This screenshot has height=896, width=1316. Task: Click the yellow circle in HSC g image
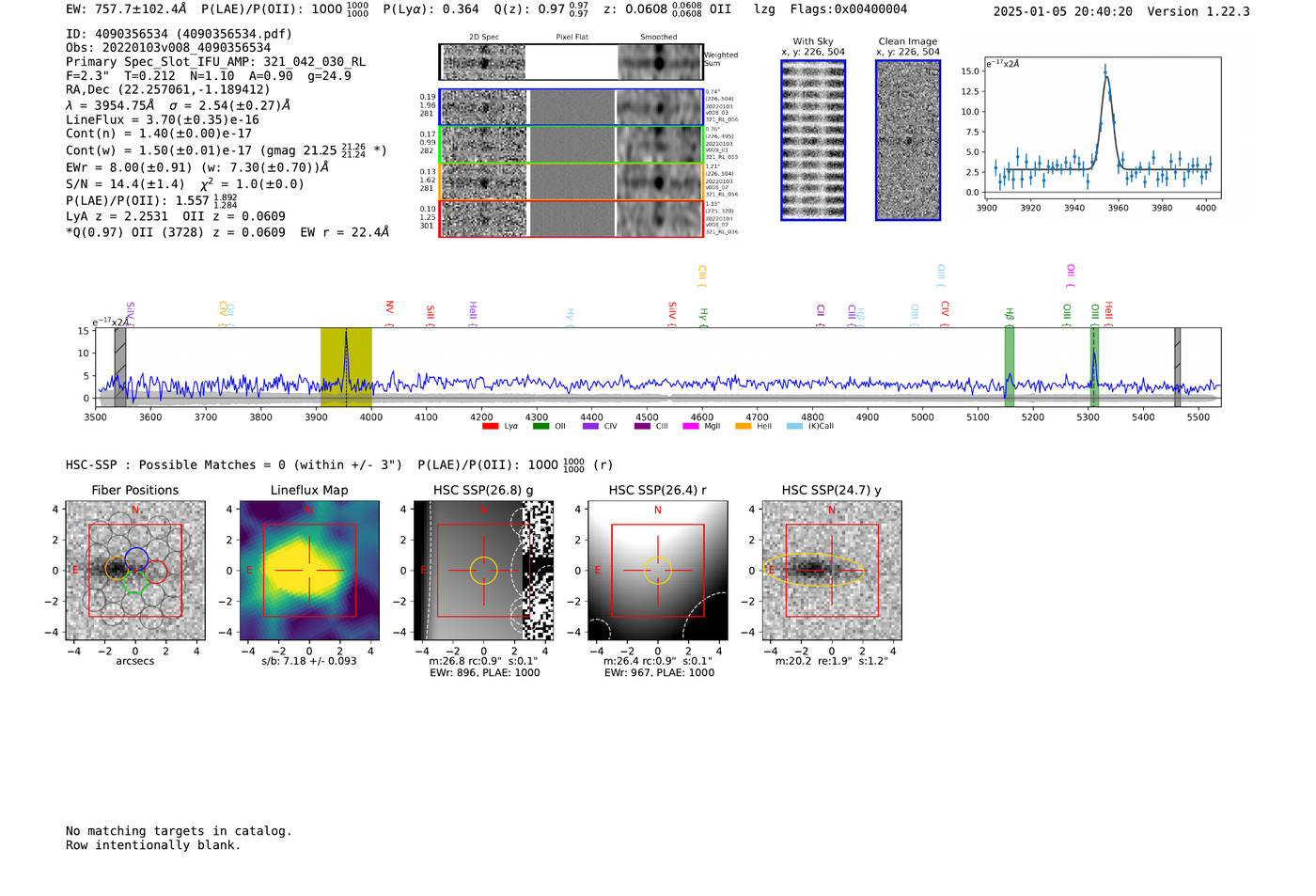[x=483, y=571]
